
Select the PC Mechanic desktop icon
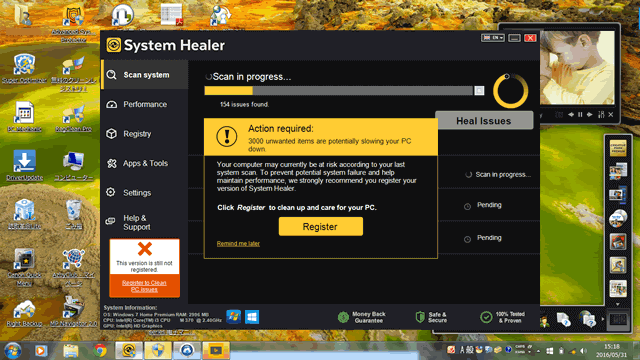pyautogui.click(x=24, y=117)
